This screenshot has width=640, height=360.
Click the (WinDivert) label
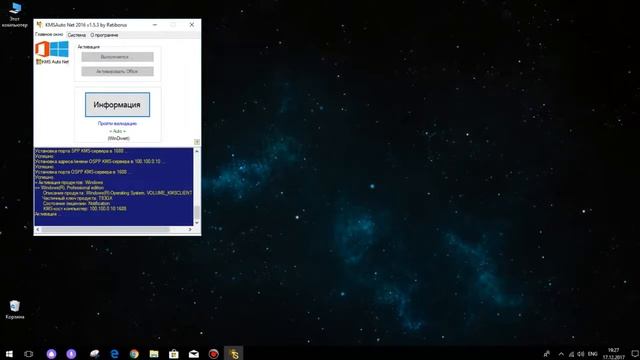[x=118, y=138]
